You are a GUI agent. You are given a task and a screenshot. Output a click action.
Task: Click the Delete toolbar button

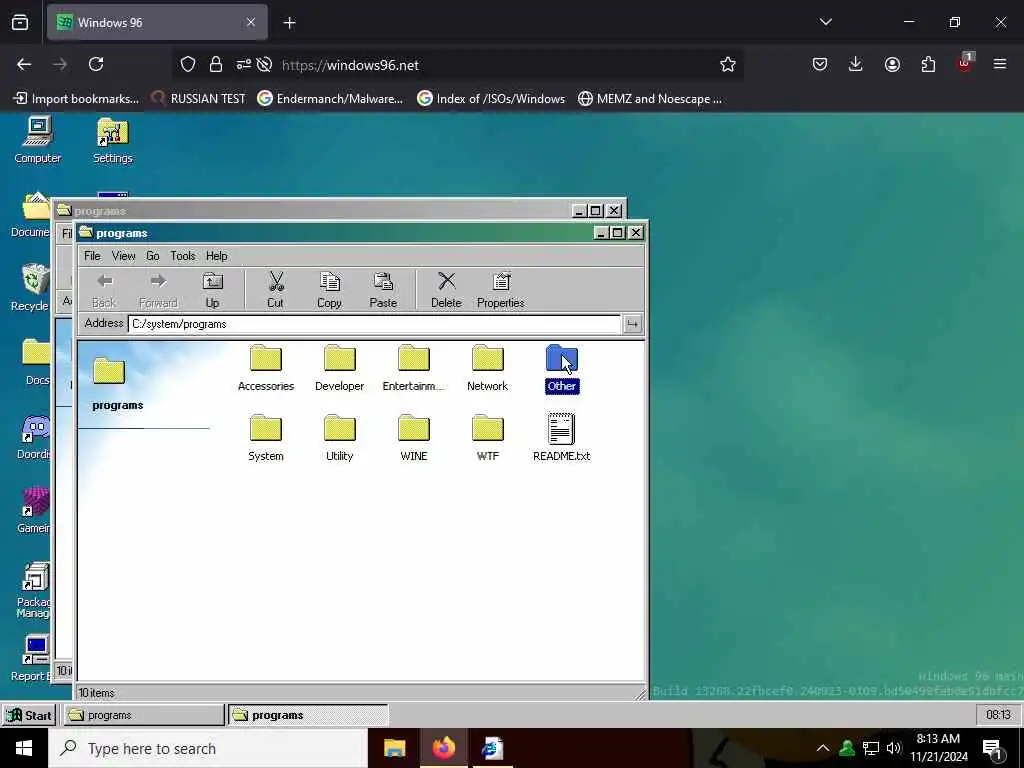click(446, 290)
